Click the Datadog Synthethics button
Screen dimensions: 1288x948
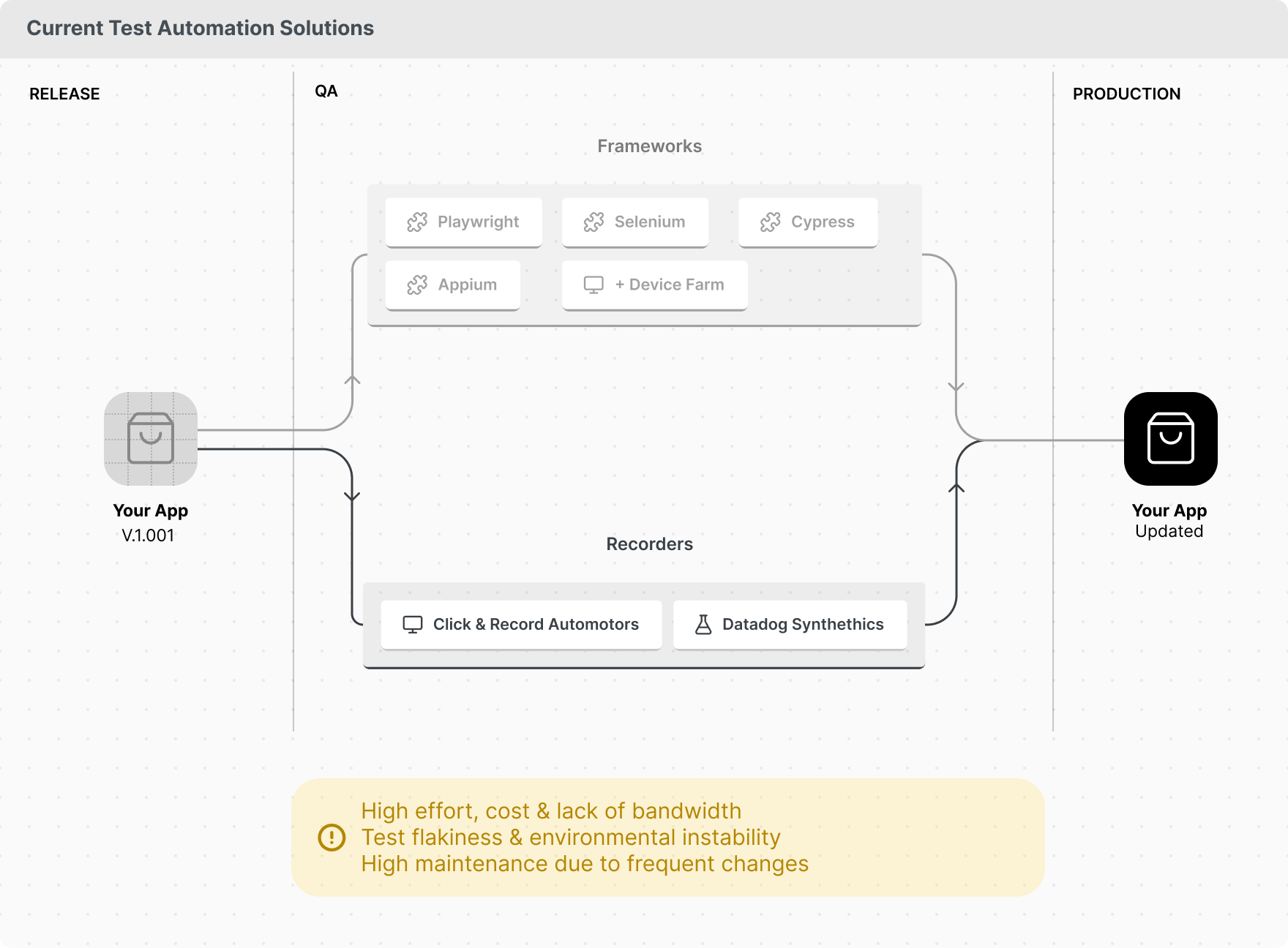pos(789,624)
